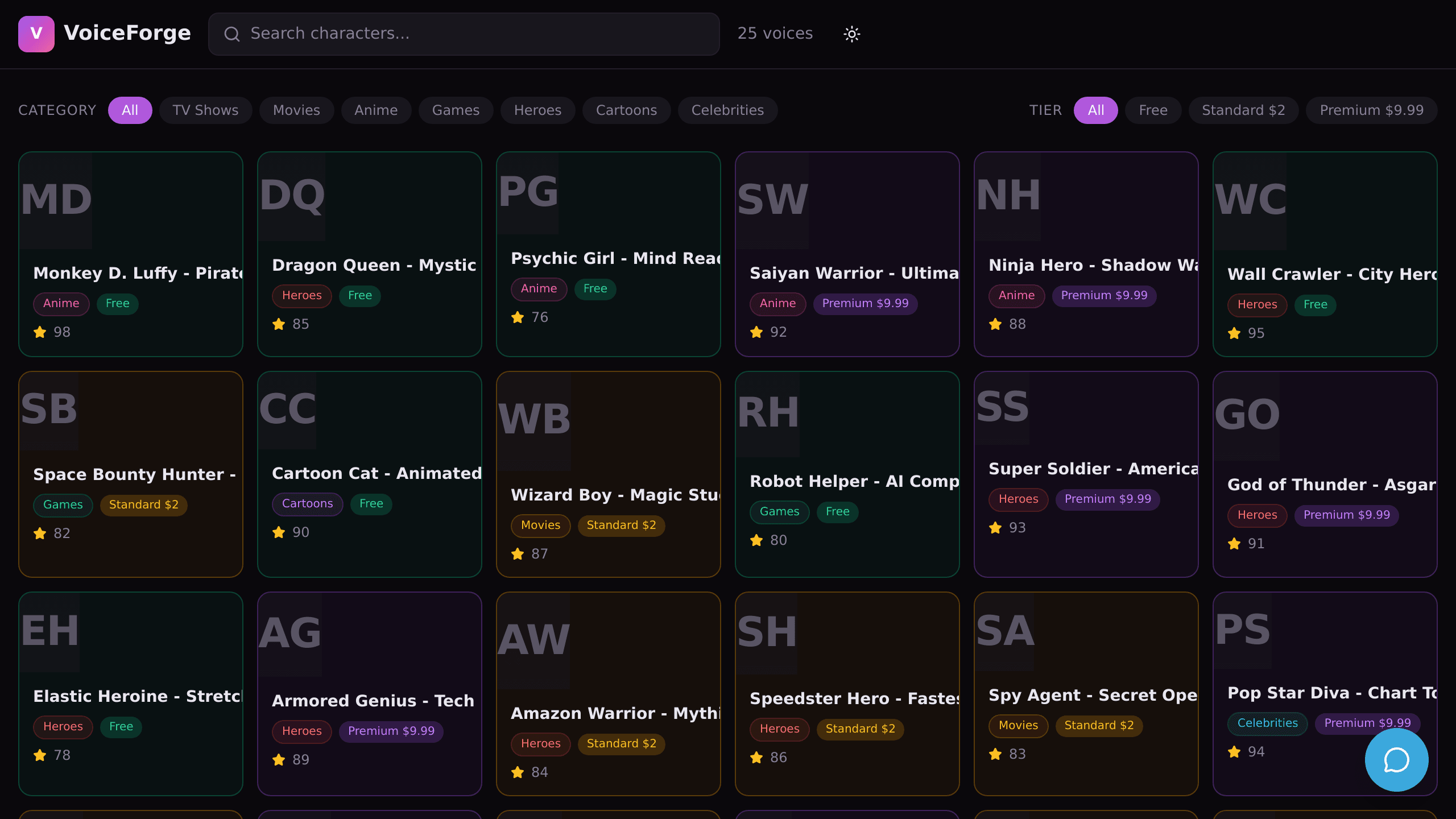Show only Premium $9.99 tier voices

[x=1371, y=110]
